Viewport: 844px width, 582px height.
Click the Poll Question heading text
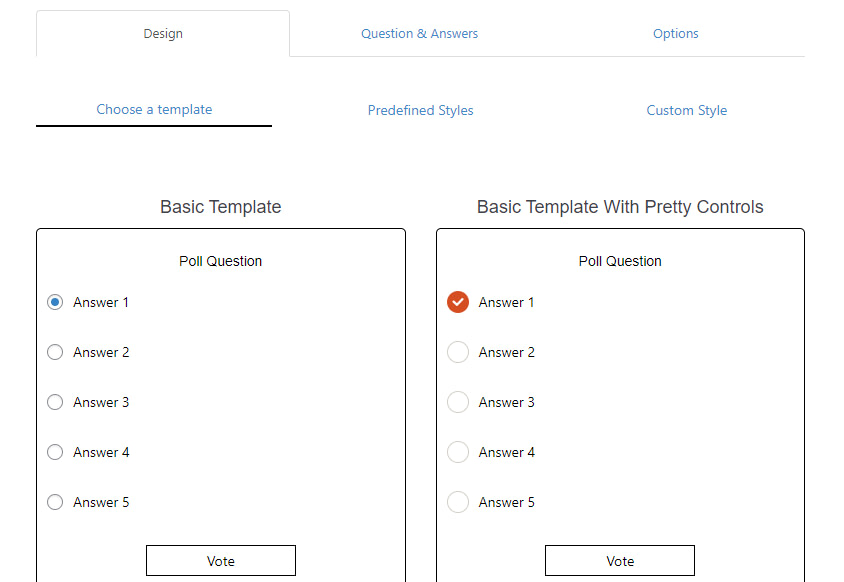[220, 261]
